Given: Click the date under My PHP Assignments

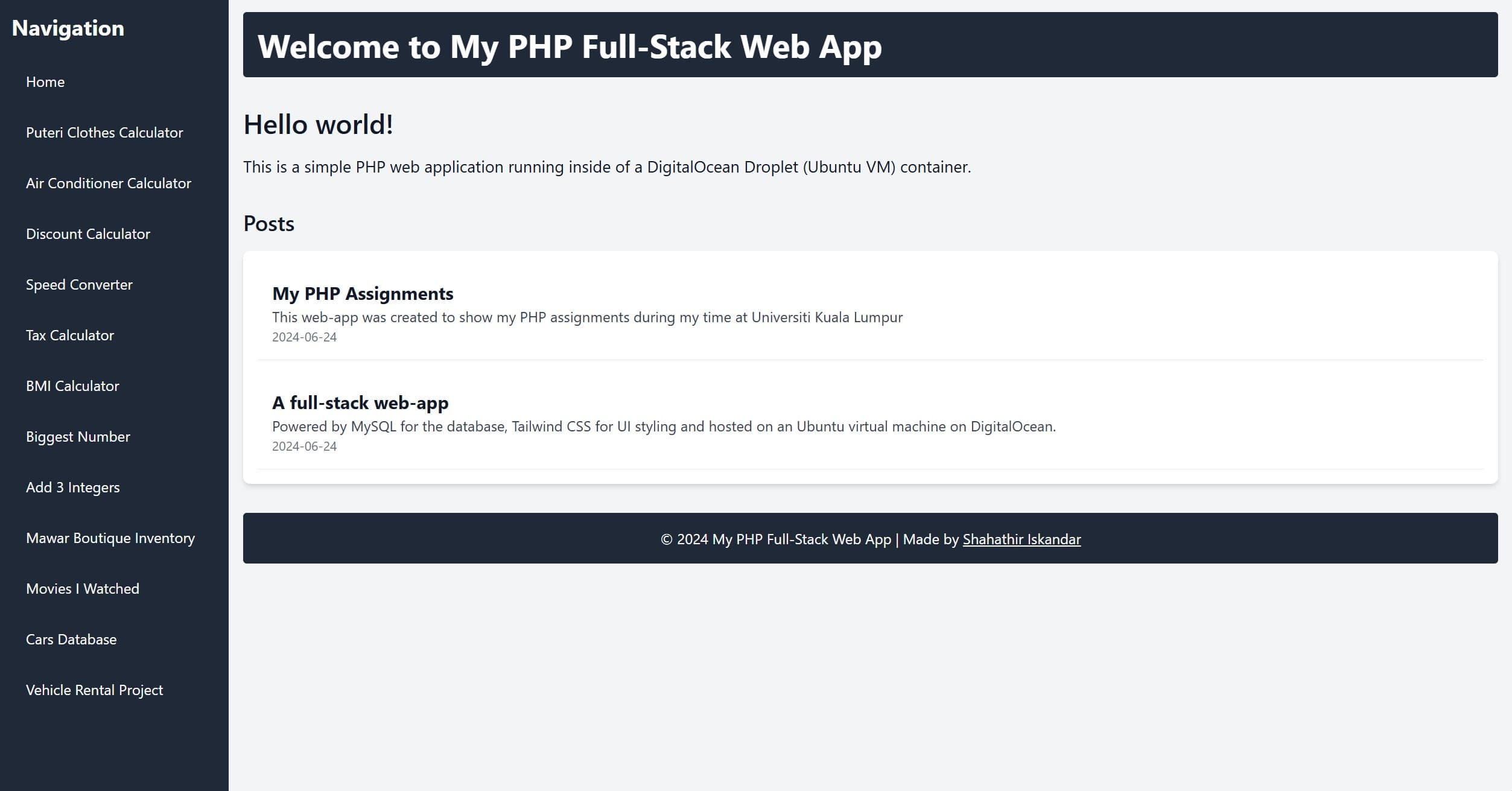Looking at the screenshot, I should [304, 337].
